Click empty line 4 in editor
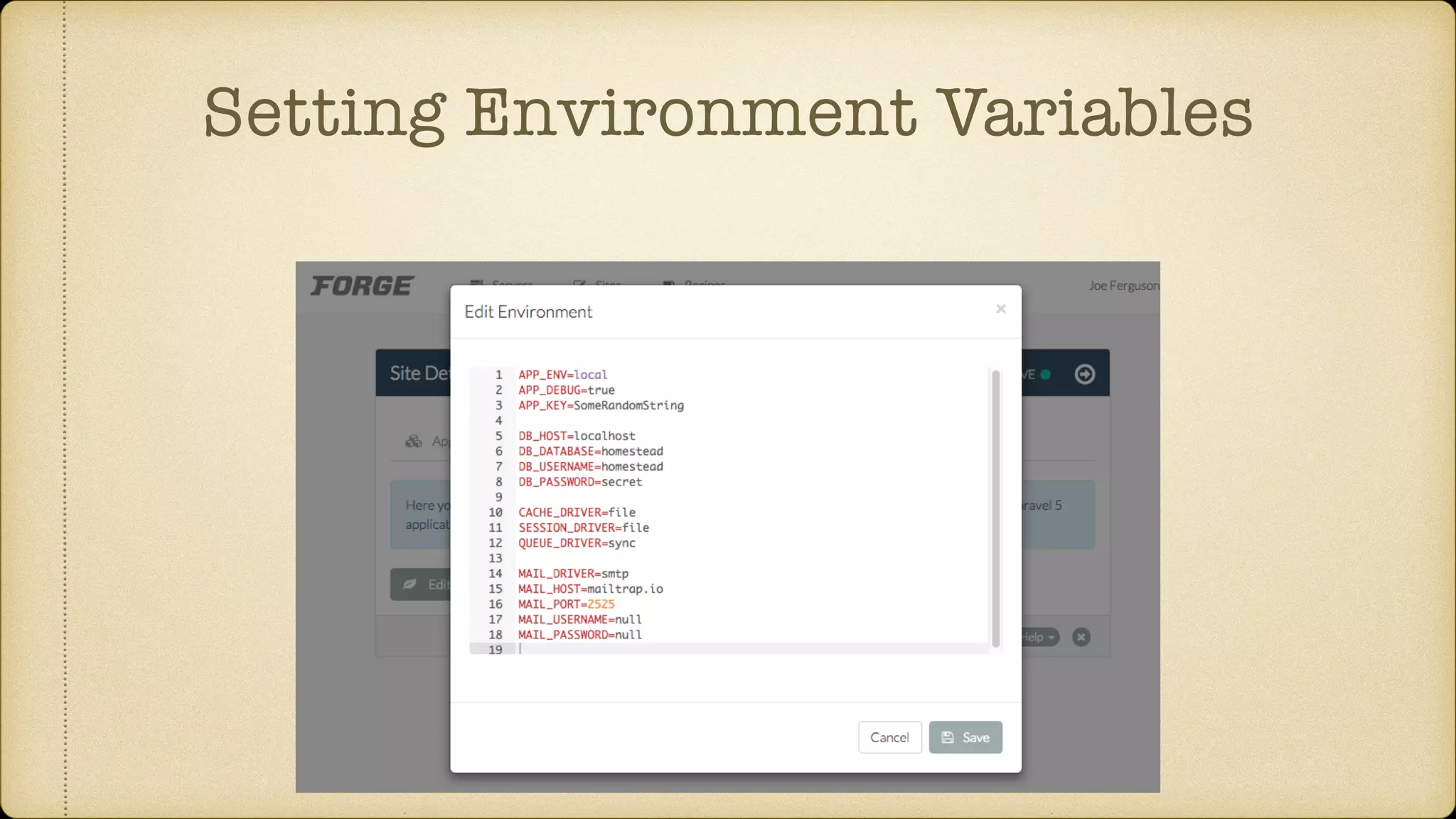1456x819 pixels. 751,421
